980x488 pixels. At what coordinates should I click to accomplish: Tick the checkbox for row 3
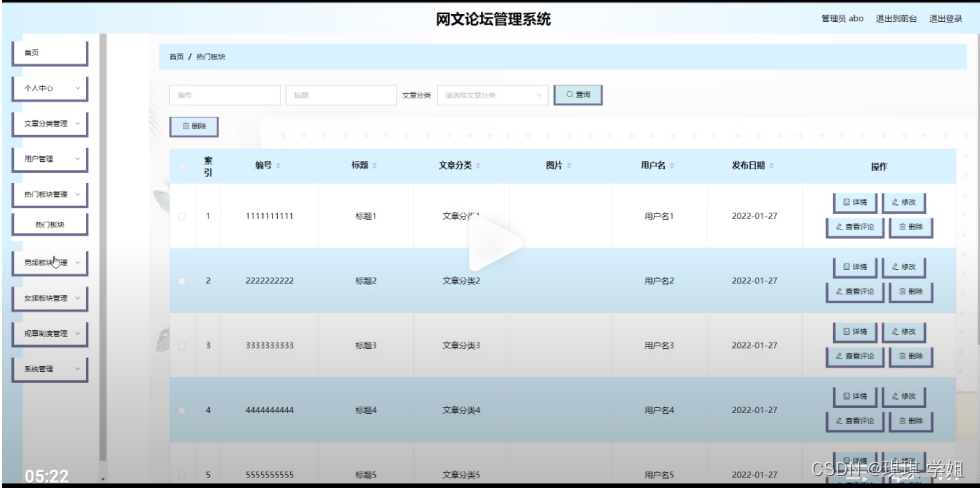pyautogui.click(x=182, y=346)
